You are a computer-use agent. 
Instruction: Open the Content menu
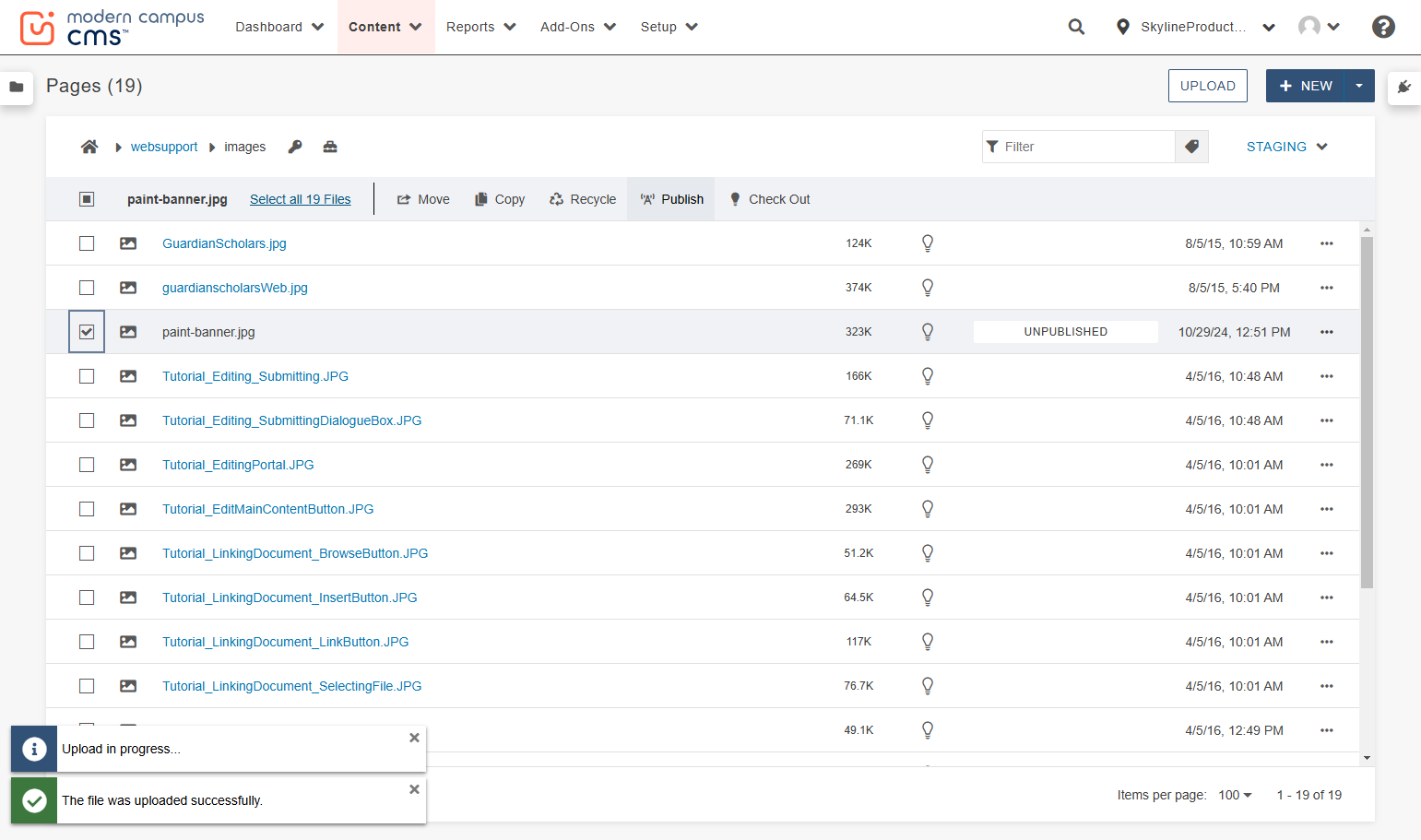click(385, 27)
